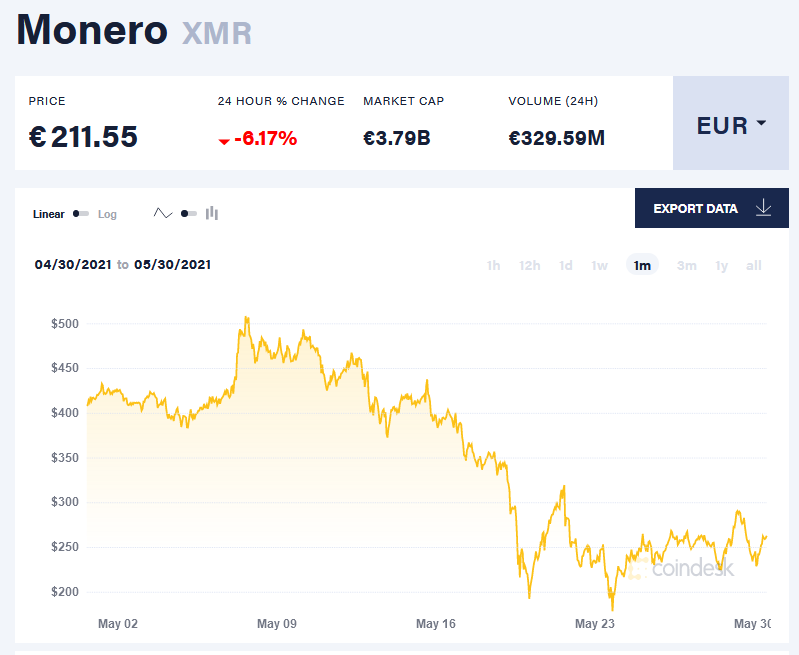Click the red down-triangle change indicator

click(224, 141)
